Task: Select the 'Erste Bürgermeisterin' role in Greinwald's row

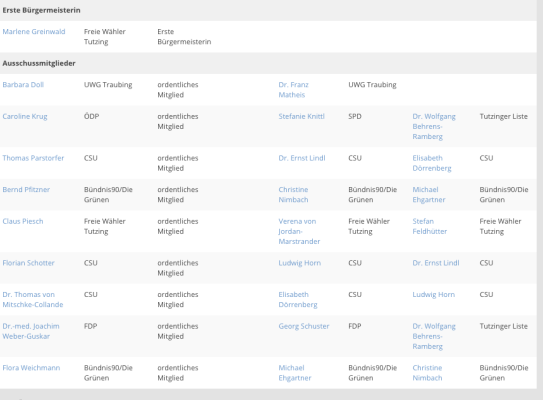Action: click(184, 37)
